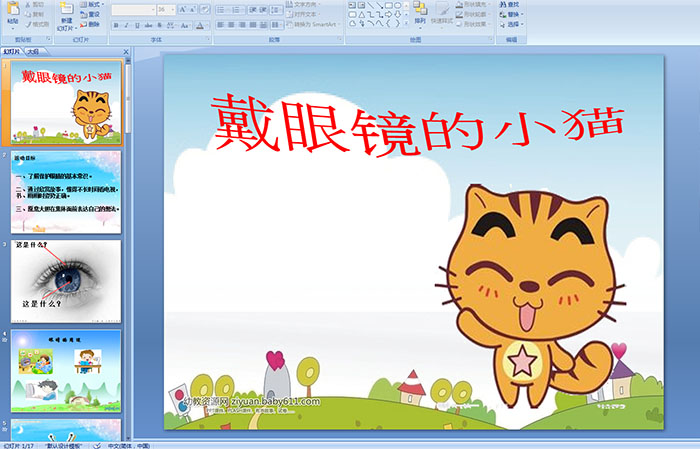Open the Select (选择) menu
Image resolution: width=700 pixels, height=449 pixels.
pos(511,24)
